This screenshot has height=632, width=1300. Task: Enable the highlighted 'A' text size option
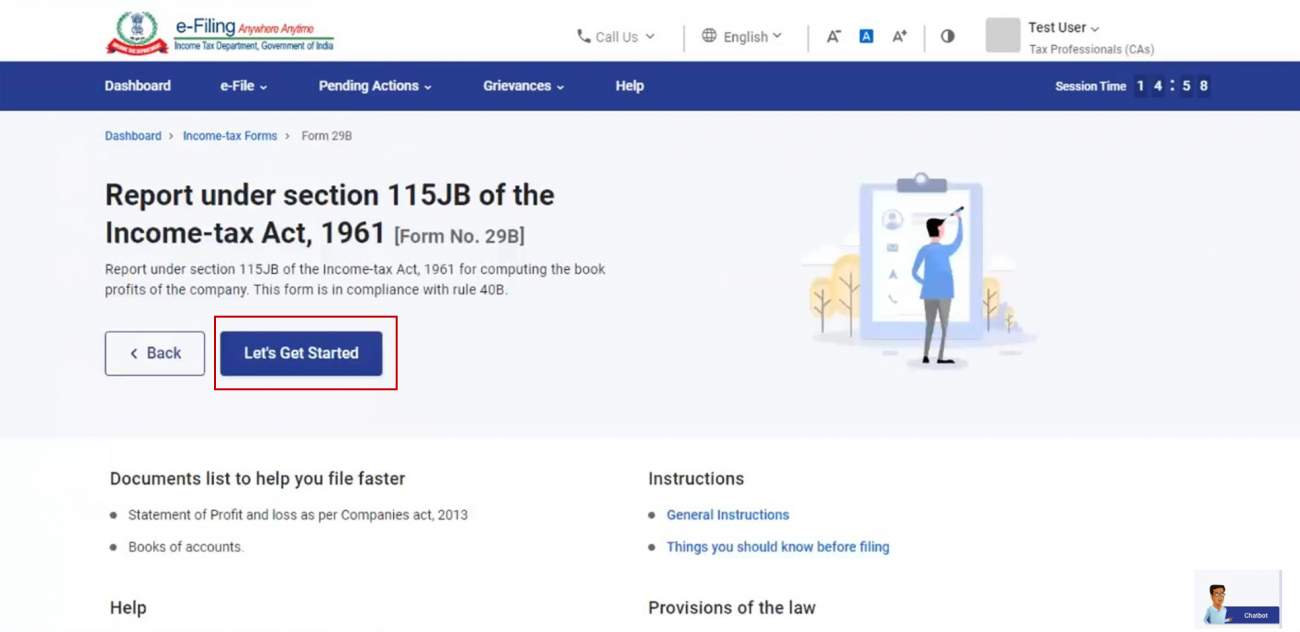[865, 36]
